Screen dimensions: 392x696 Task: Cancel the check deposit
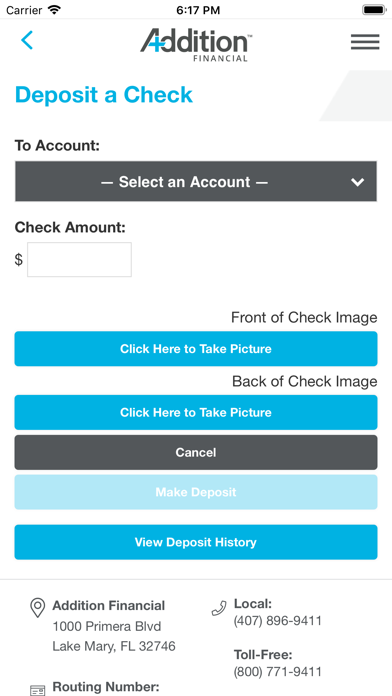pyautogui.click(x=196, y=452)
